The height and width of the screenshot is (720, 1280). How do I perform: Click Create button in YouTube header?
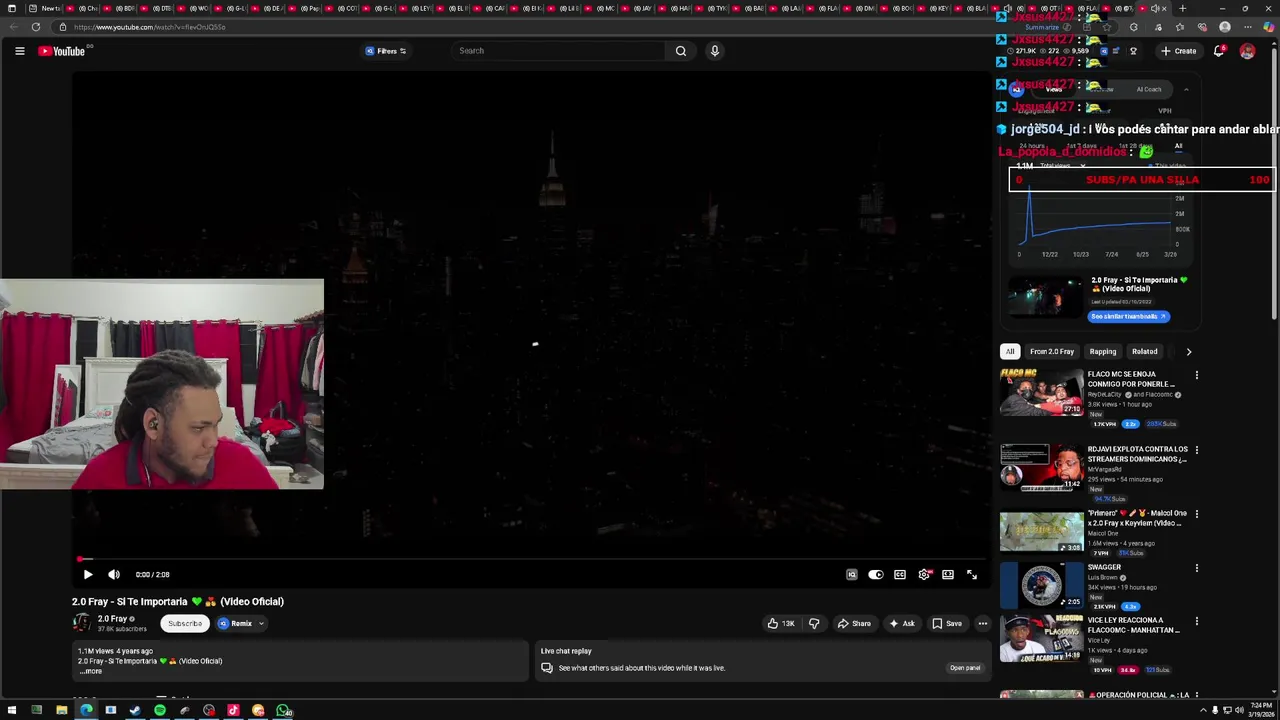click(x=1179, y=51)
